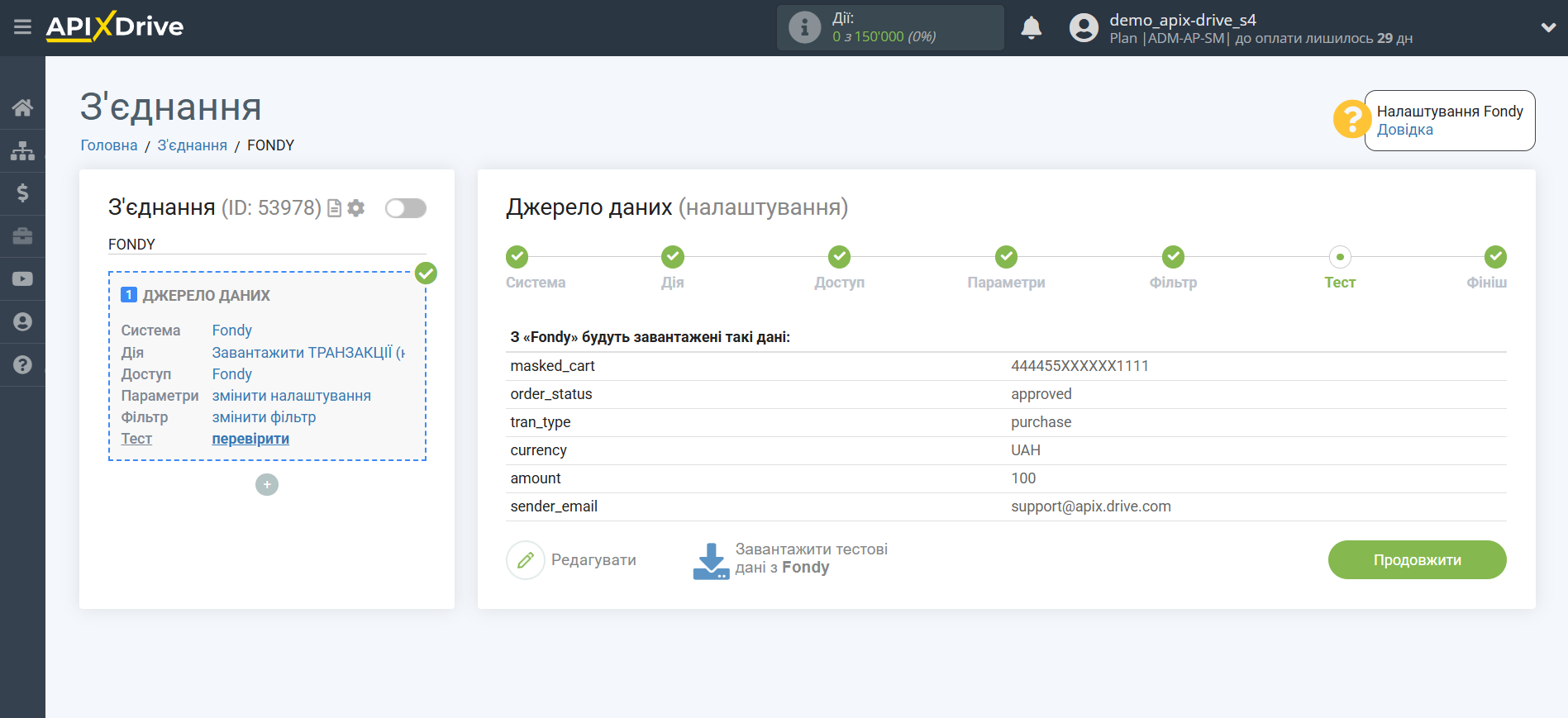Open billing dollar icon in sidebar
The height and width of the screenshot is (718, 1568).
coord(22,193)
